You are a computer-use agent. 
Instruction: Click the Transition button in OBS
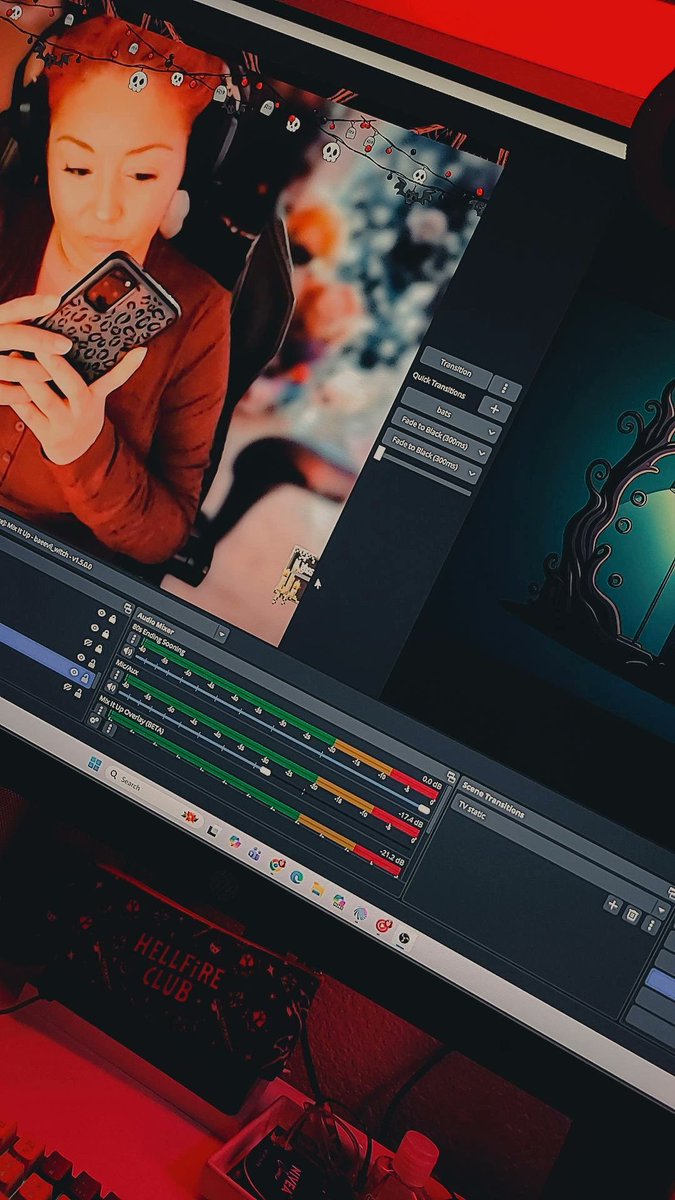click(456, 367)
